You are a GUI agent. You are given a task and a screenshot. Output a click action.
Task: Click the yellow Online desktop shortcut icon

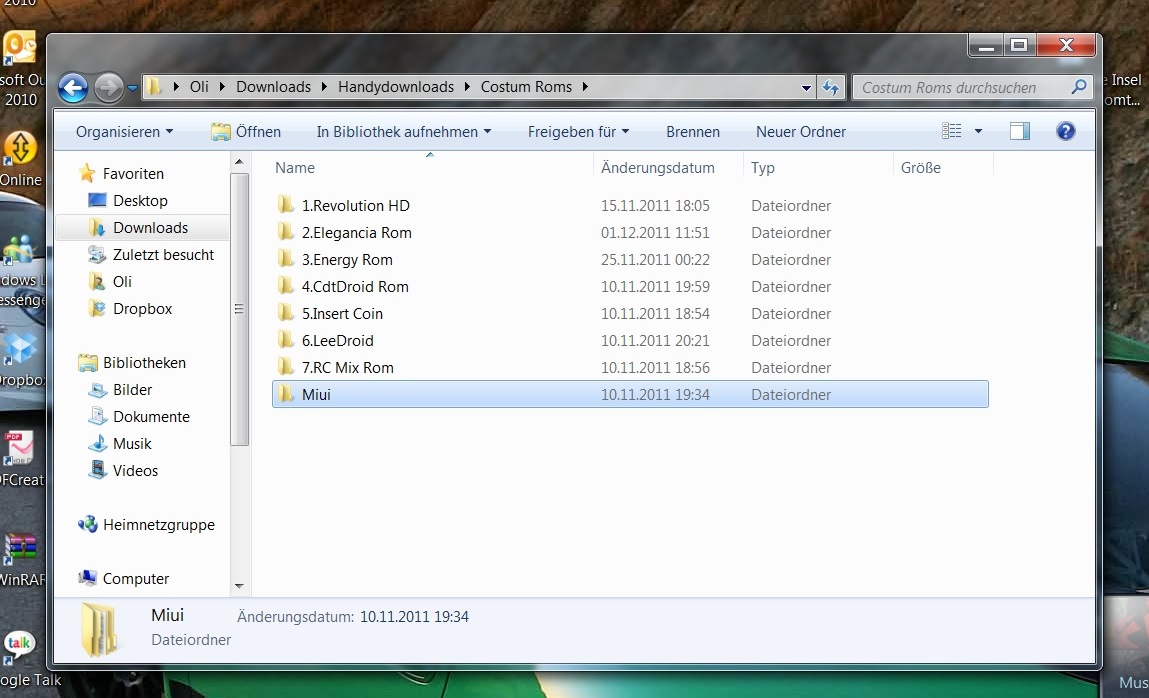[20, 148]
